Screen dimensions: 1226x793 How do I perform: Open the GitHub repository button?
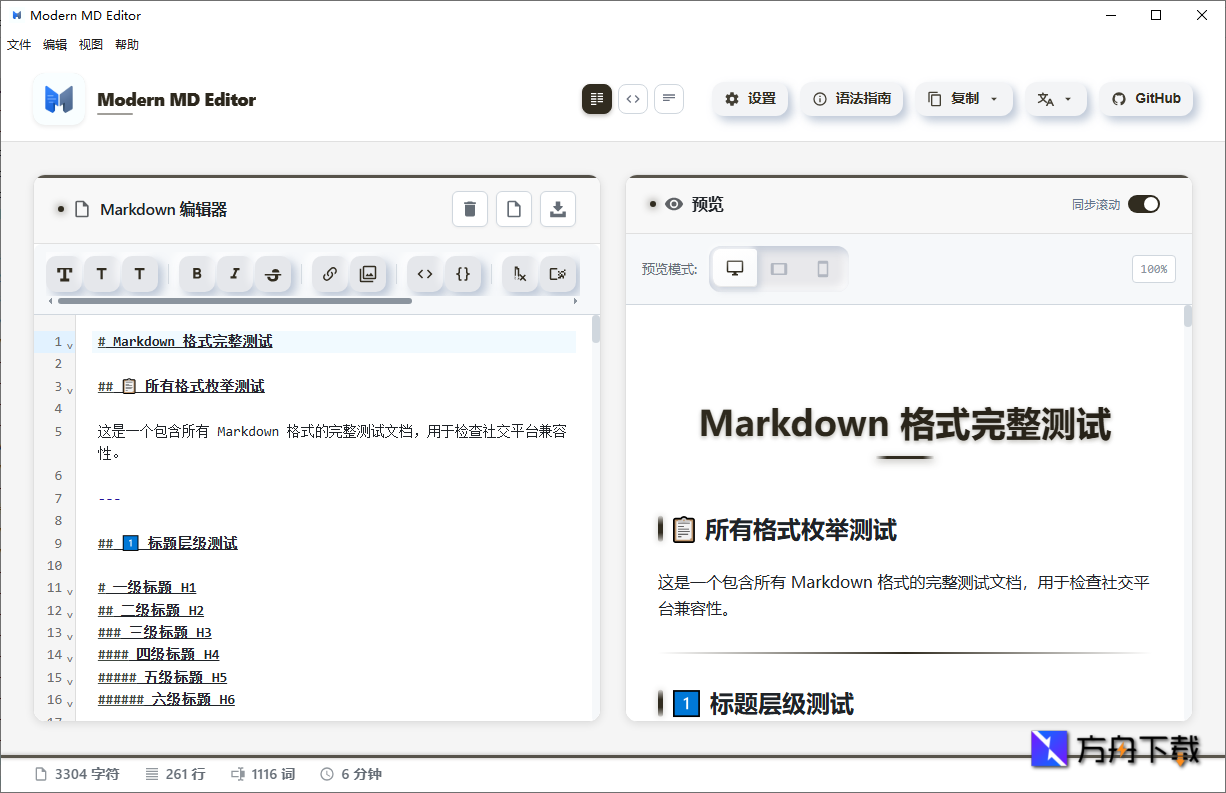tap(1146, 99)
